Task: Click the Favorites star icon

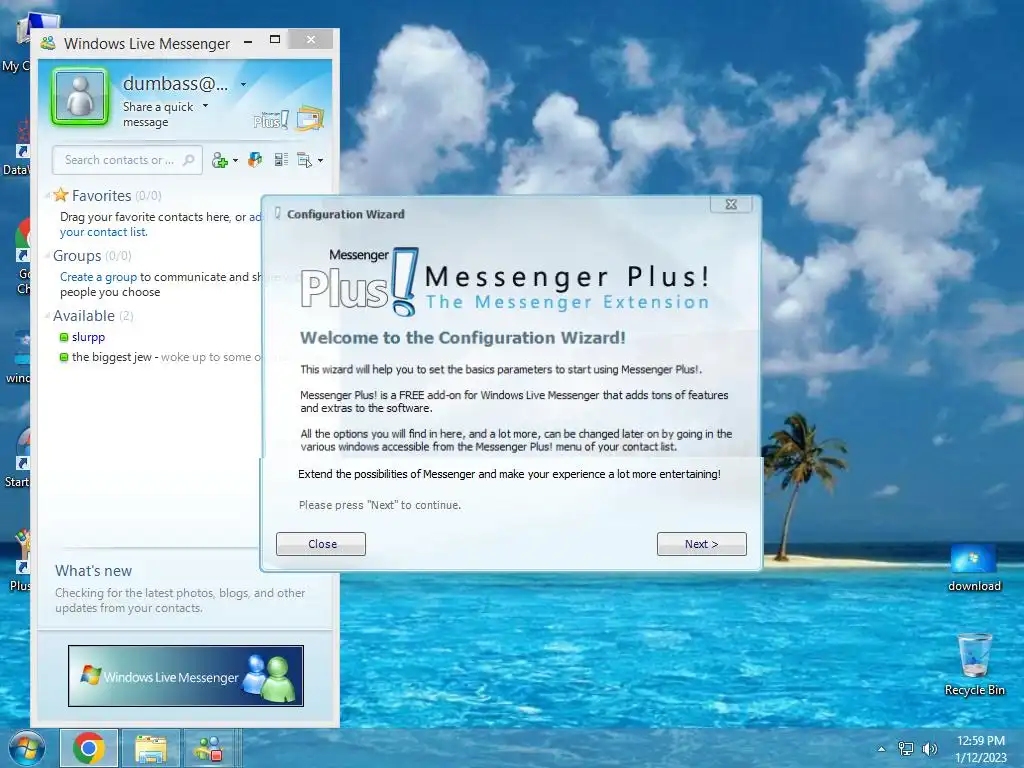Action: (61, 195)
